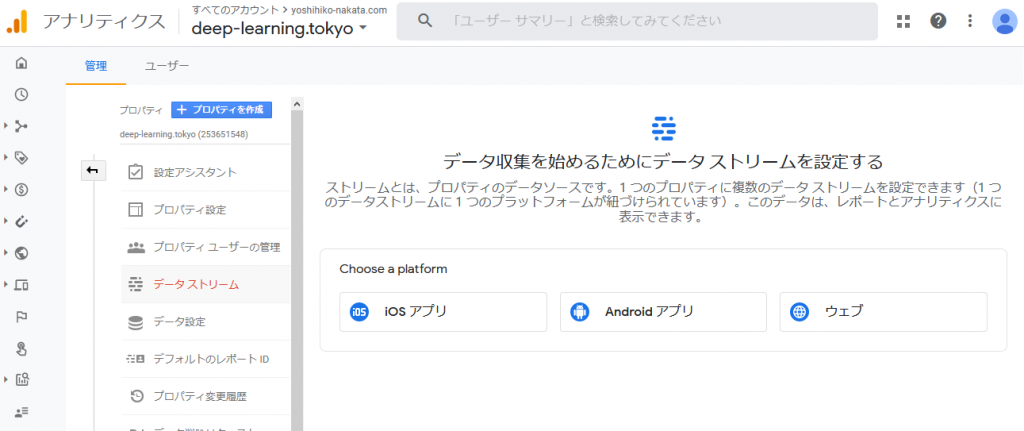Open the Analysis chart icon in sidebar
The height and width of the screenshot is (431, 1024).
pyautogui.click(x=22, y=379)
